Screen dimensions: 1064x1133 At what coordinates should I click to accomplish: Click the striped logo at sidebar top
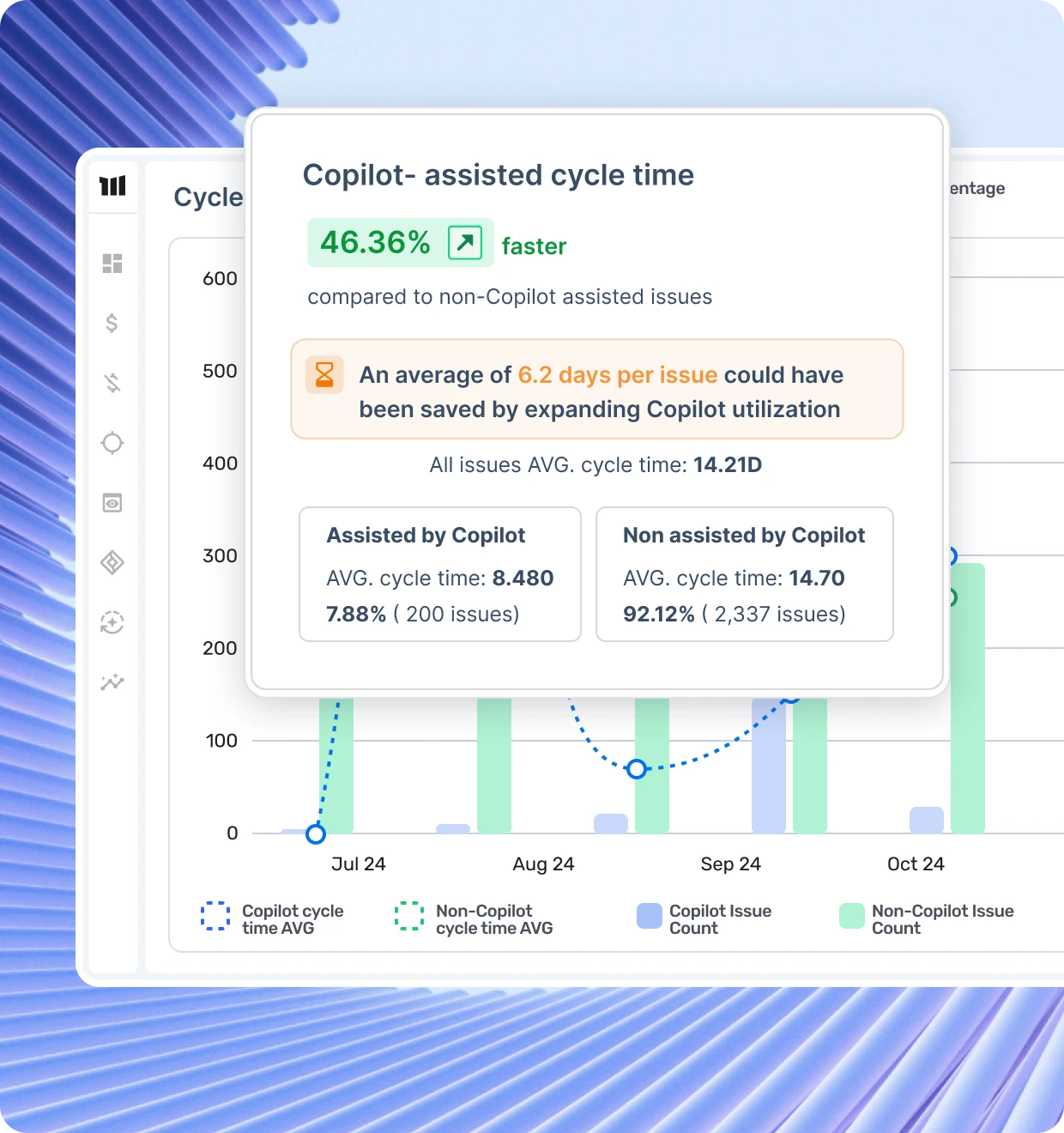[x=112, y=186]
